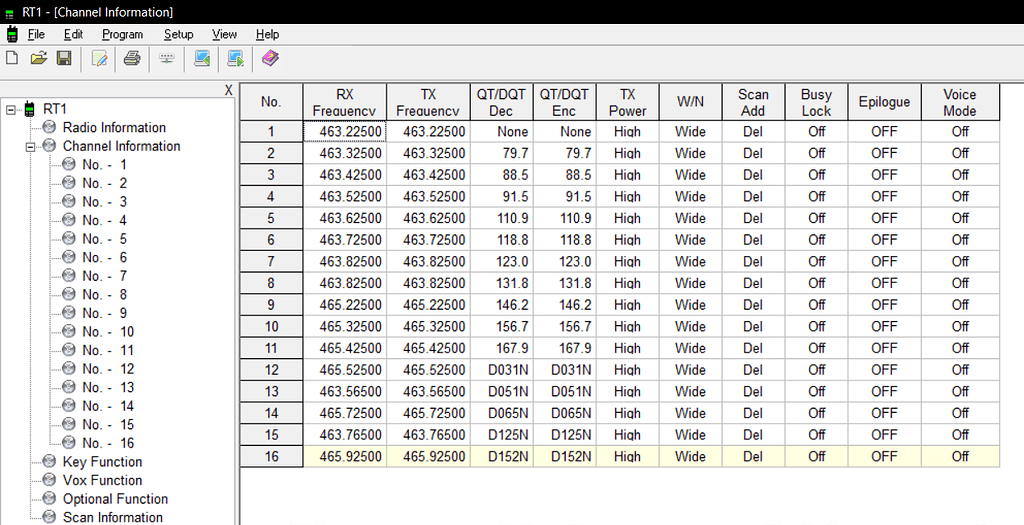
Task: Click the Edit notepad toolbar icon
Action: (x=99, y=58)
